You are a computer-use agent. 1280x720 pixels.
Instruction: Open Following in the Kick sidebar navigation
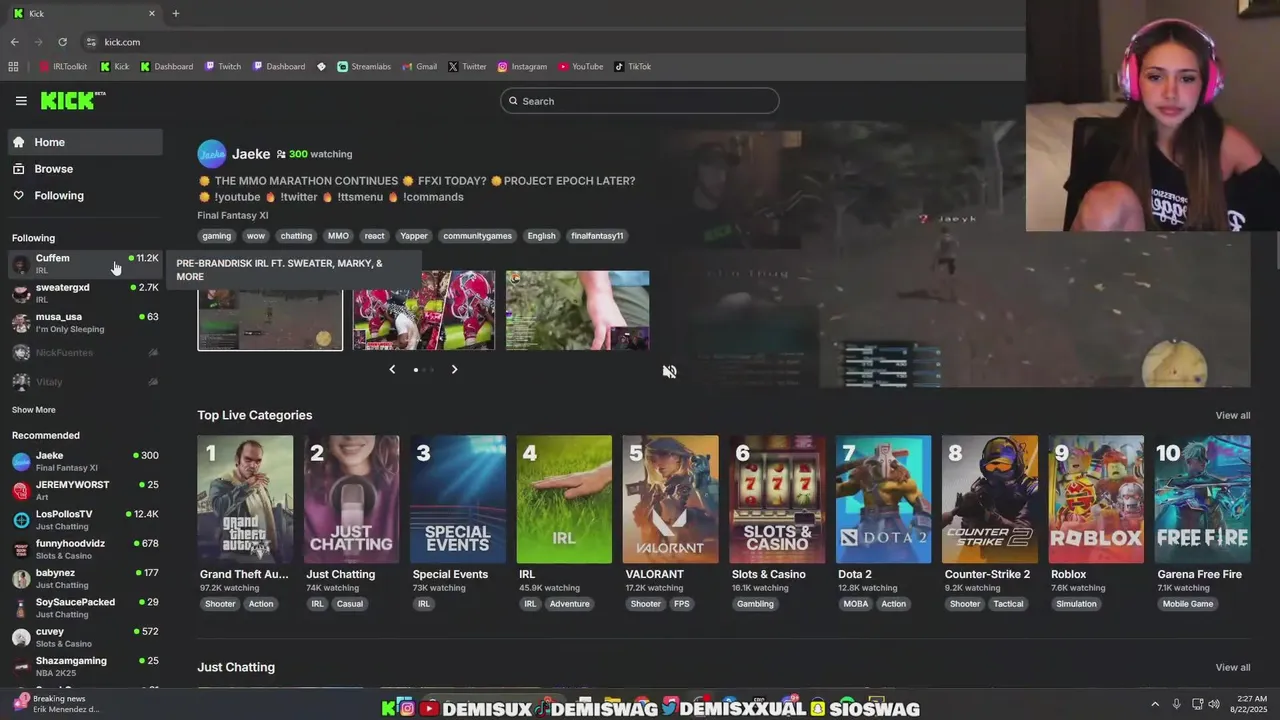pos(85,196)
